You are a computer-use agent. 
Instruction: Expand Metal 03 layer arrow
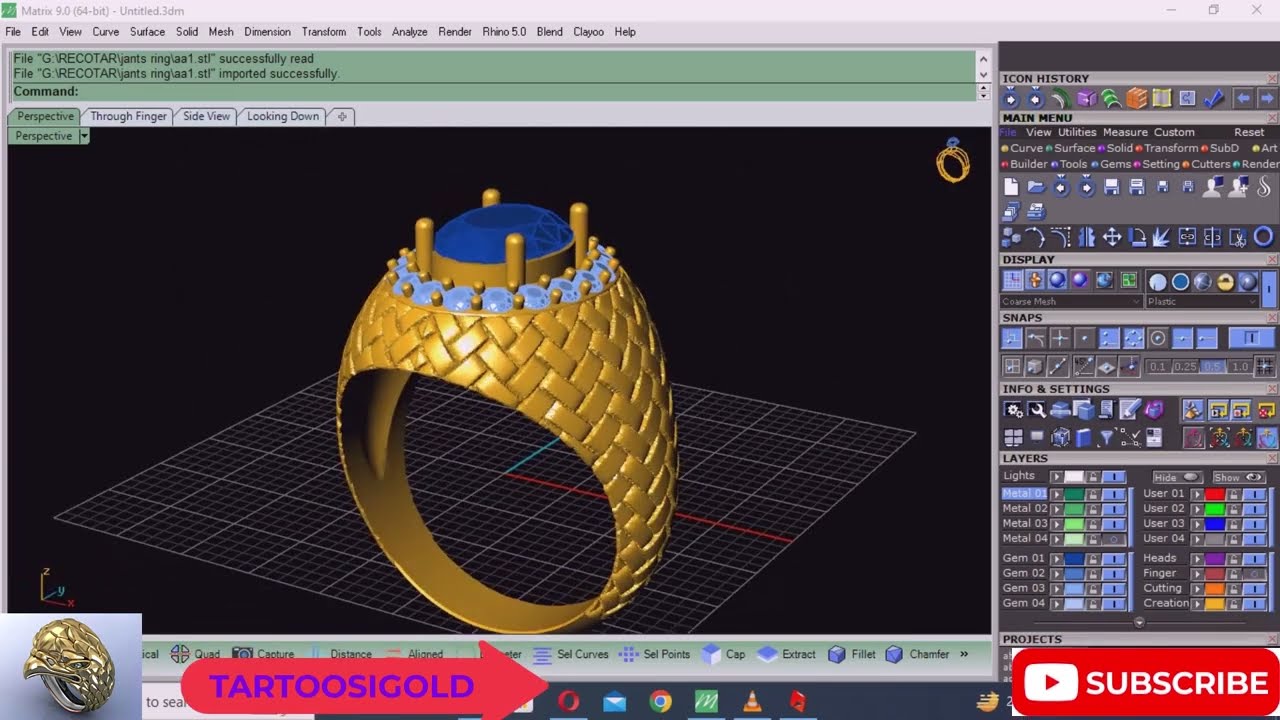click(1057, 524)
